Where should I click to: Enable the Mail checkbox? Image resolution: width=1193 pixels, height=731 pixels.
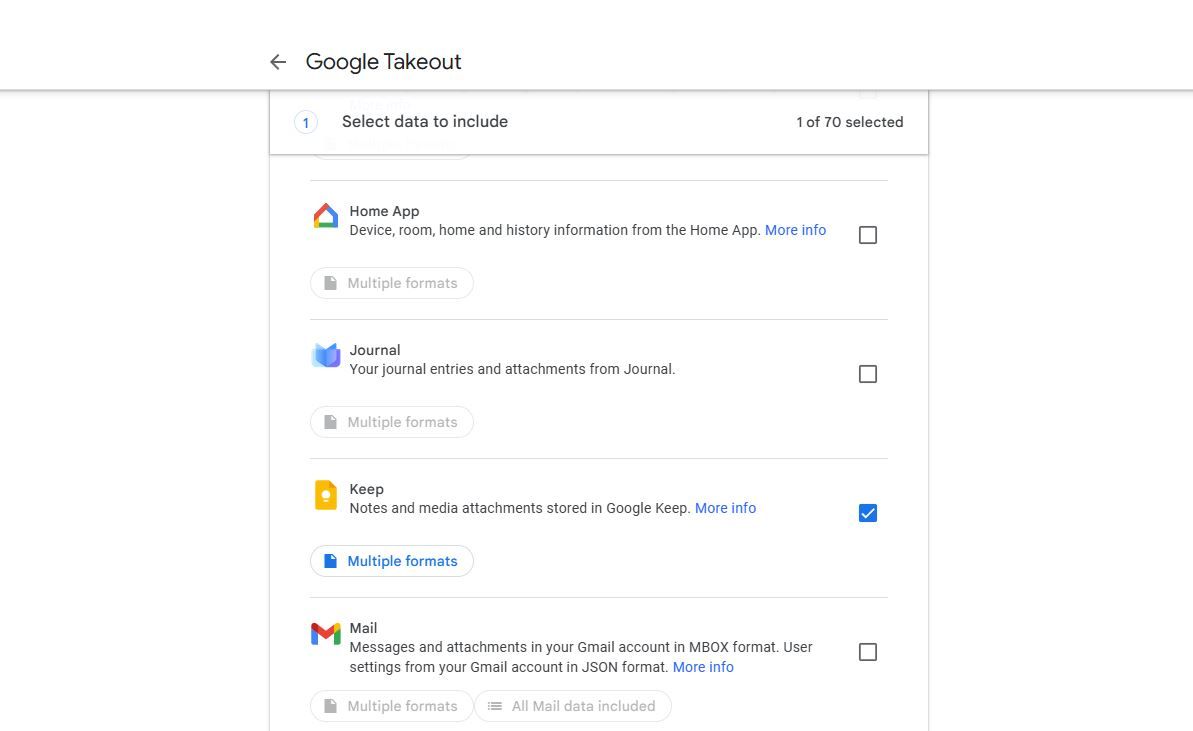[x=867, y=651]
